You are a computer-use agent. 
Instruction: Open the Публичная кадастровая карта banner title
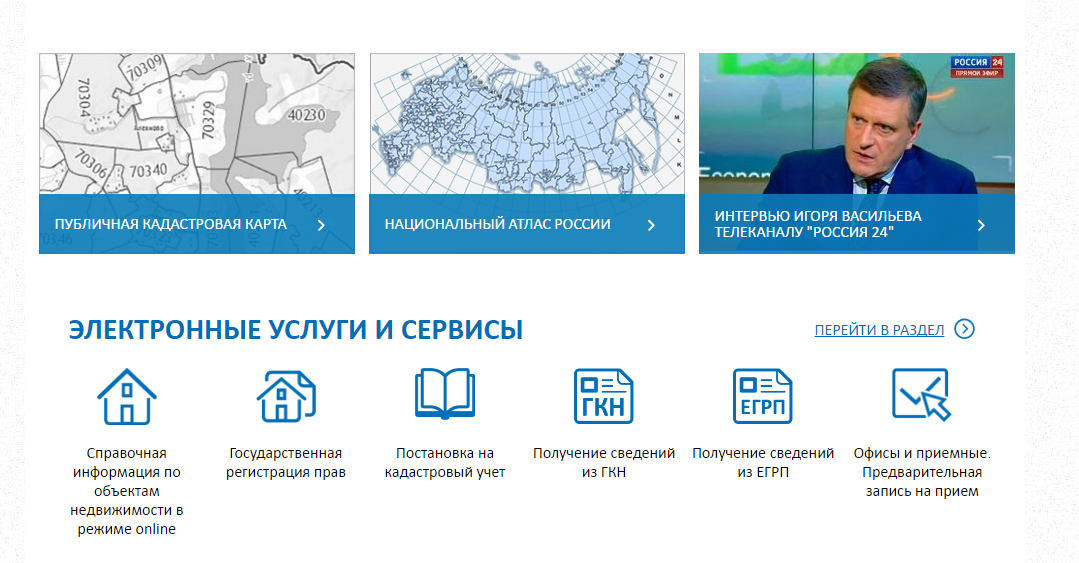pyautogui.click(x=171, y=224)
